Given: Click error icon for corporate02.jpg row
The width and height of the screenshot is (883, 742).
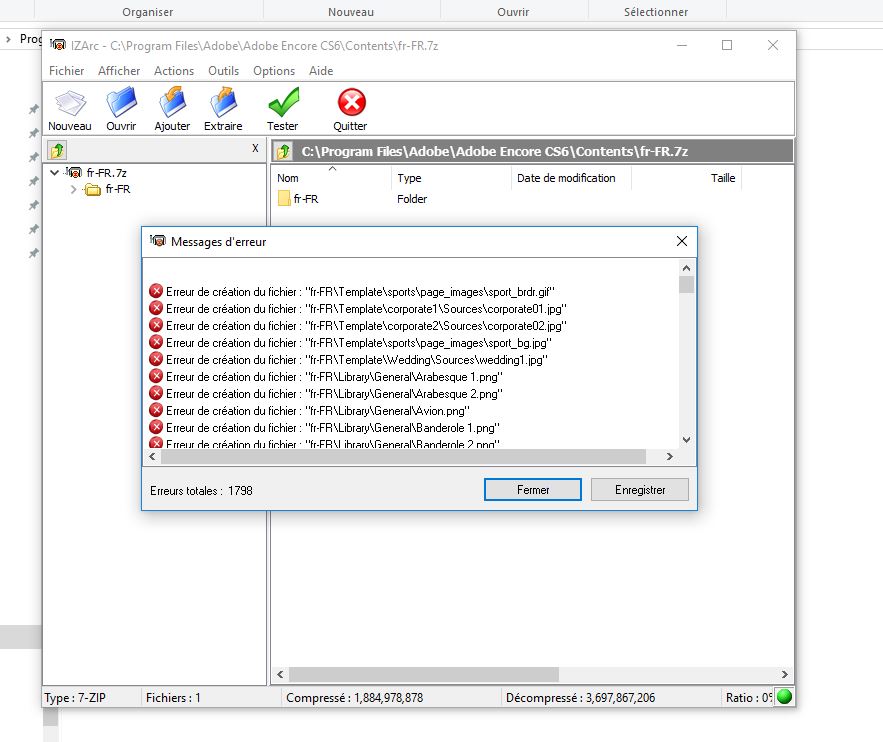Looking at the screenshot, I should pos(156,325).
